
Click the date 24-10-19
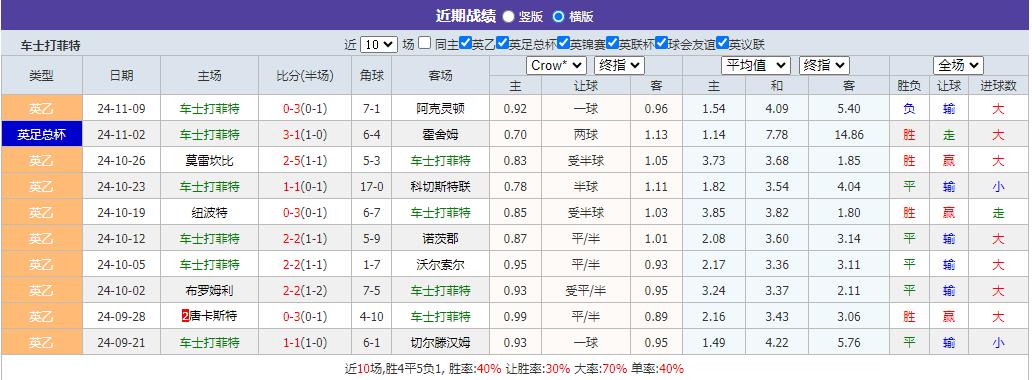click(120, 213)
